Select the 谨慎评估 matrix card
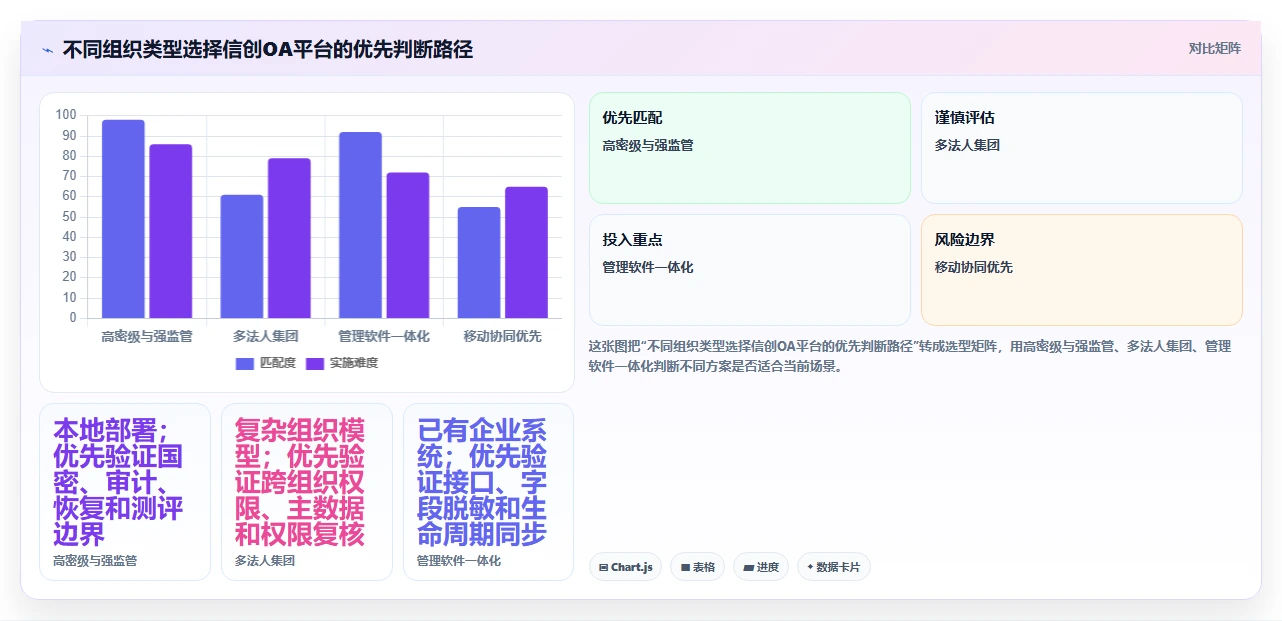The image size is (1282, 621). pyautogui.click(x=1082, y=148)
